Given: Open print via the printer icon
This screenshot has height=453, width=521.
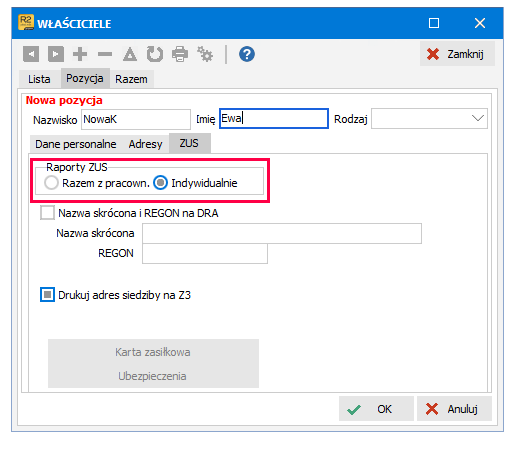Looking at the screenshot, I should (x=180, y=54).
